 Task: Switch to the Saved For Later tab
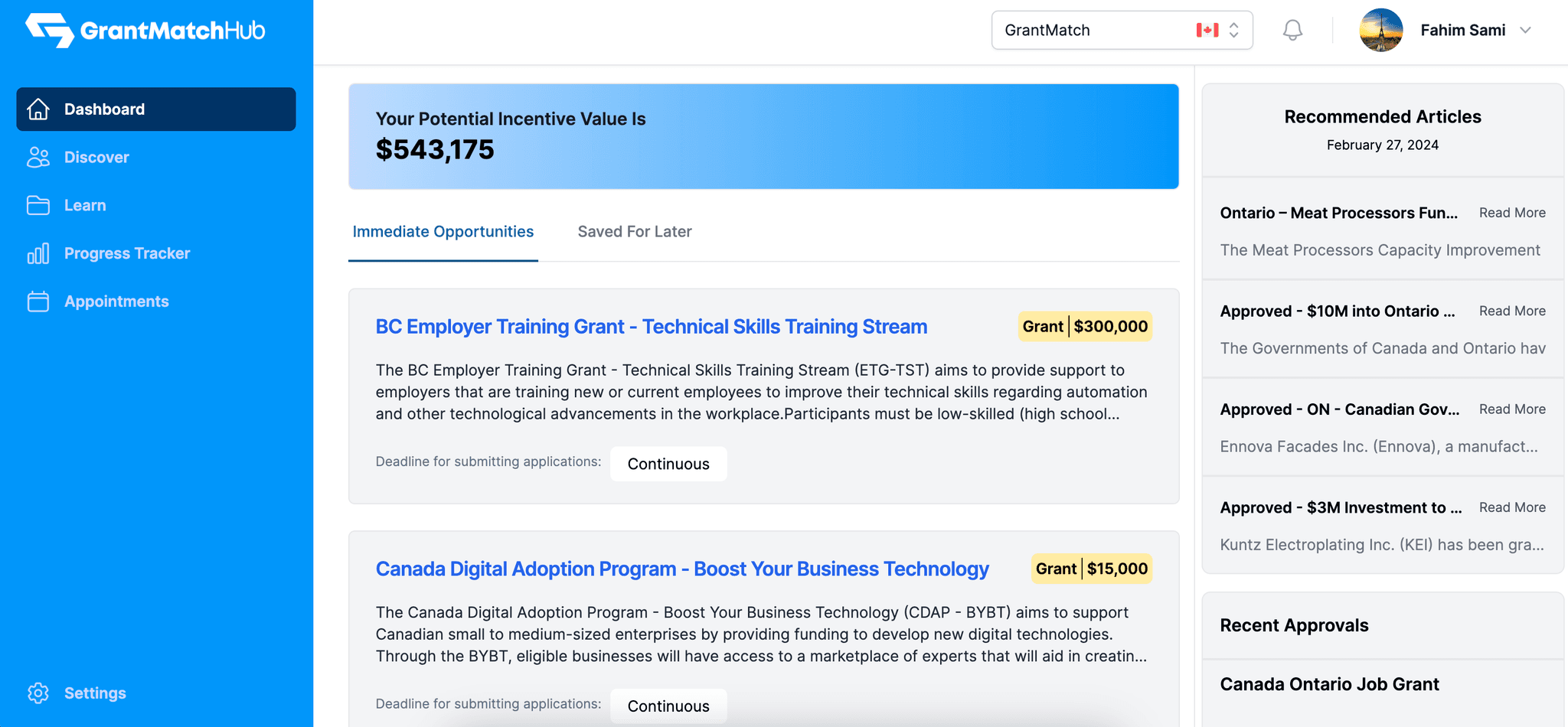634,231
